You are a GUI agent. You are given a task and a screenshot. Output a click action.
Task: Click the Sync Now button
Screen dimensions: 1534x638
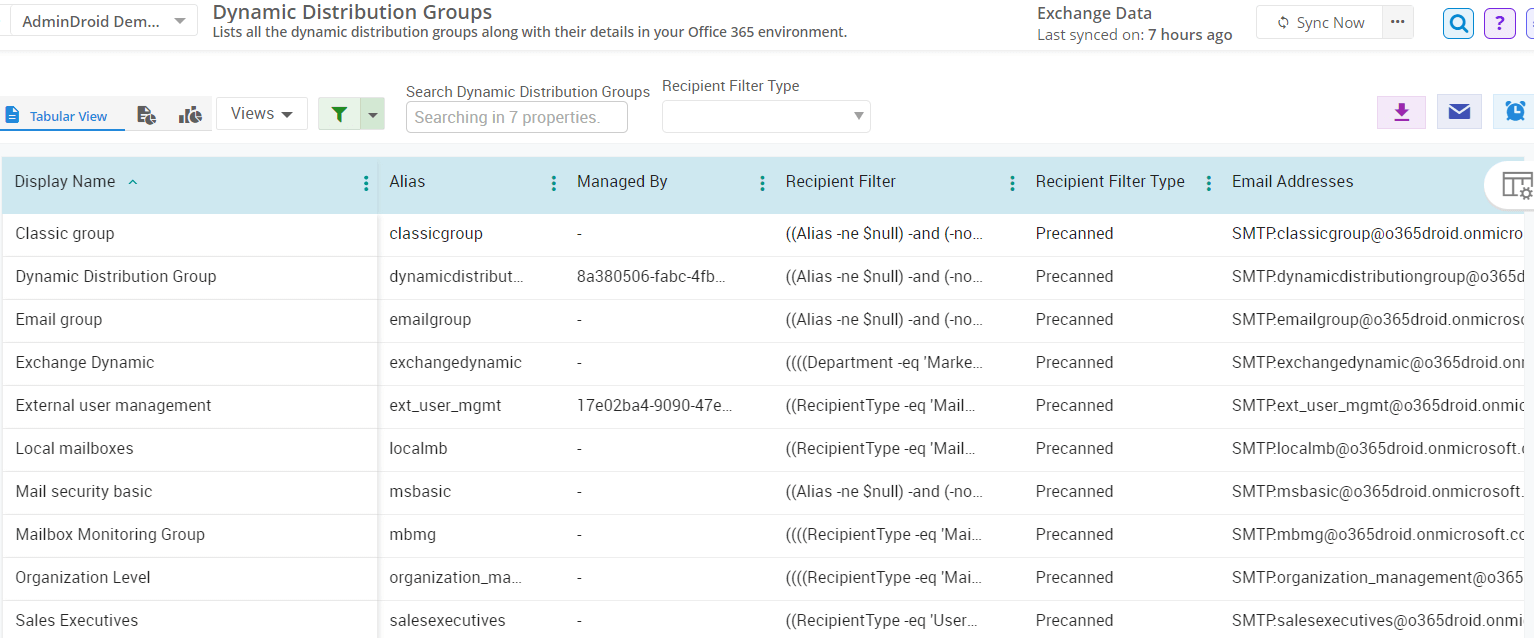tap(1320, 22)
